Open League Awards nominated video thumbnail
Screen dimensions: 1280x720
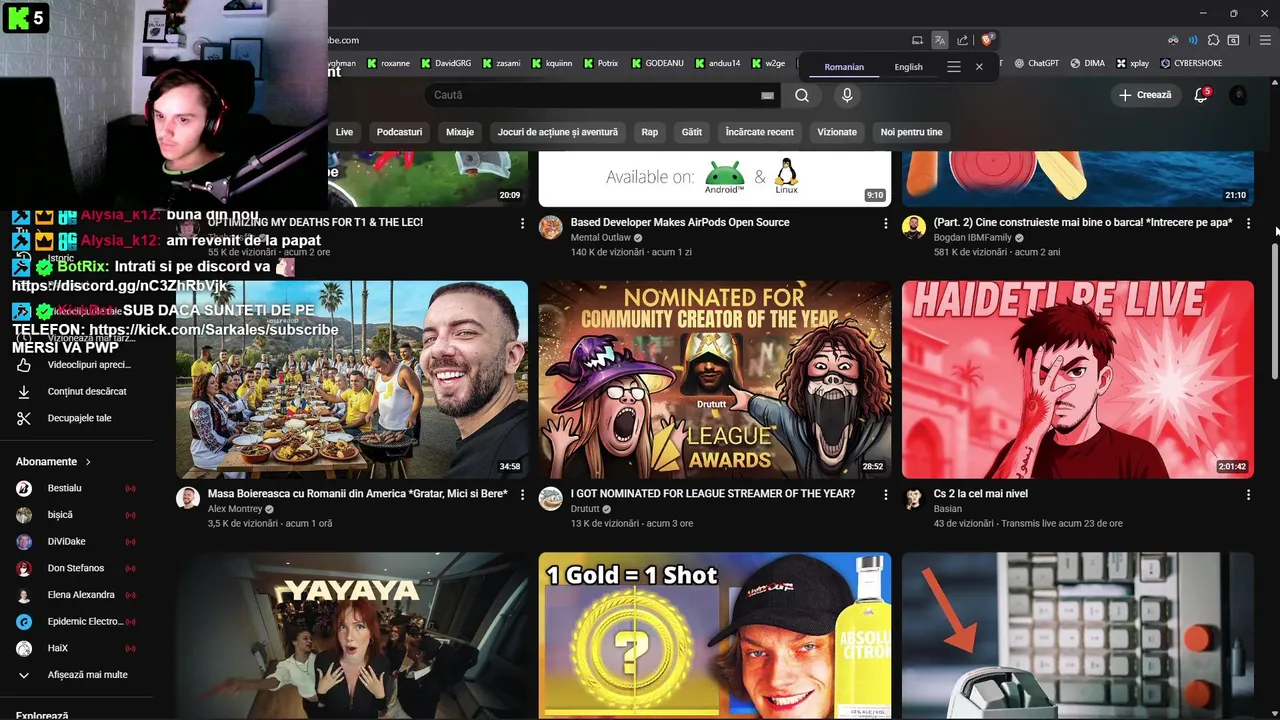point(715,379)
